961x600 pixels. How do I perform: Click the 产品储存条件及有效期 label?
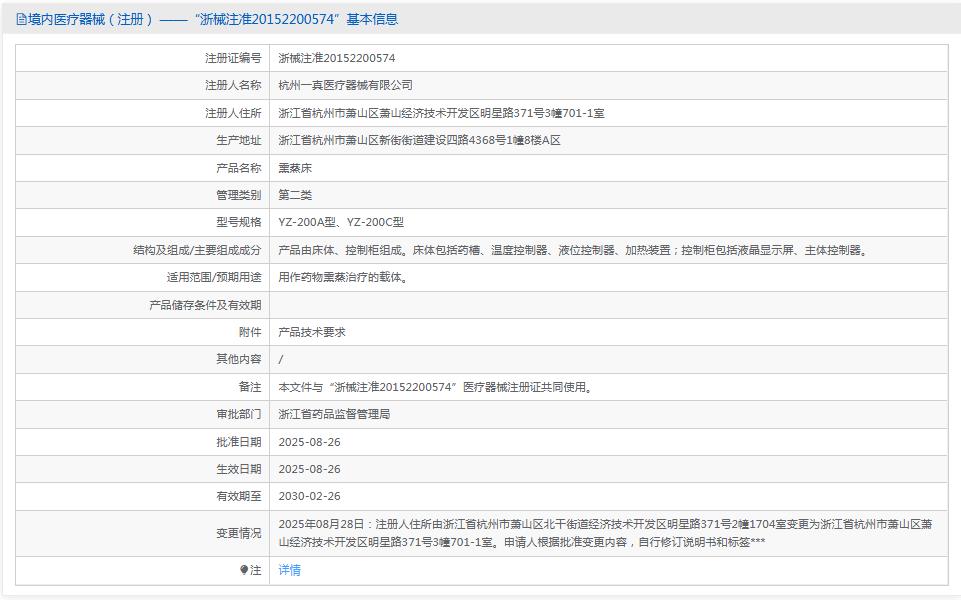click(205, 305)
